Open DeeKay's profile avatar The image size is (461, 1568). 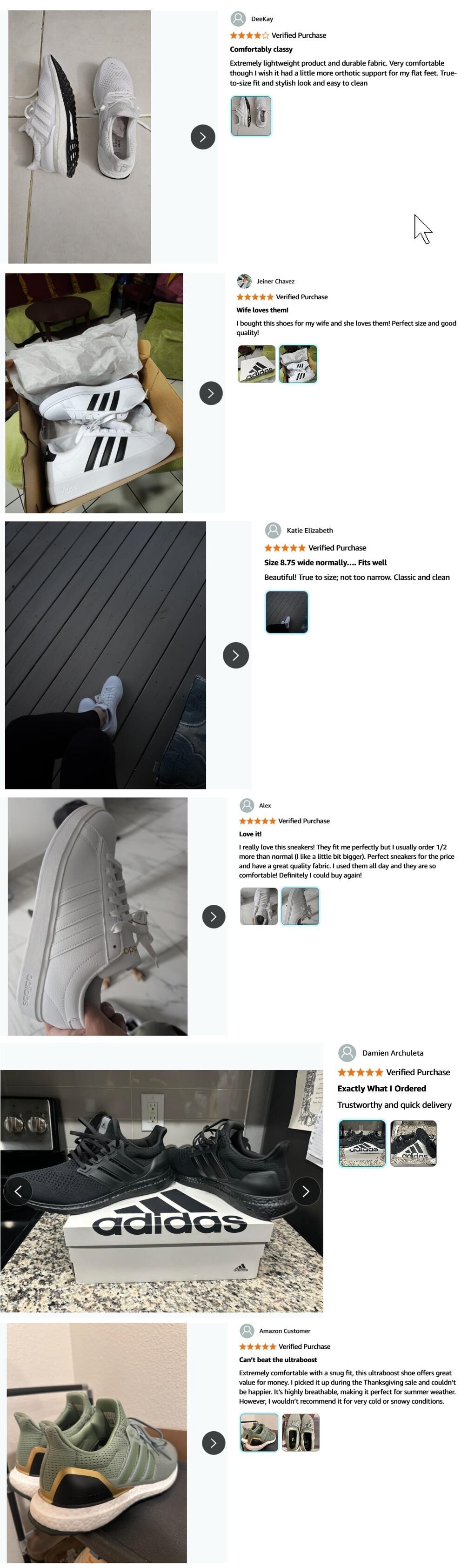pyautogui.click(x=238, y=19)
